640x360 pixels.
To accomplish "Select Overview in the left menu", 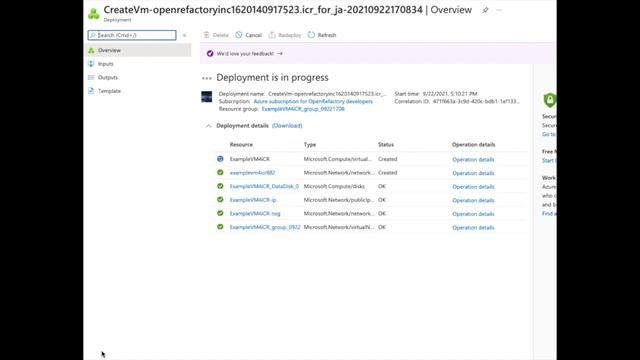I will 138,50.
